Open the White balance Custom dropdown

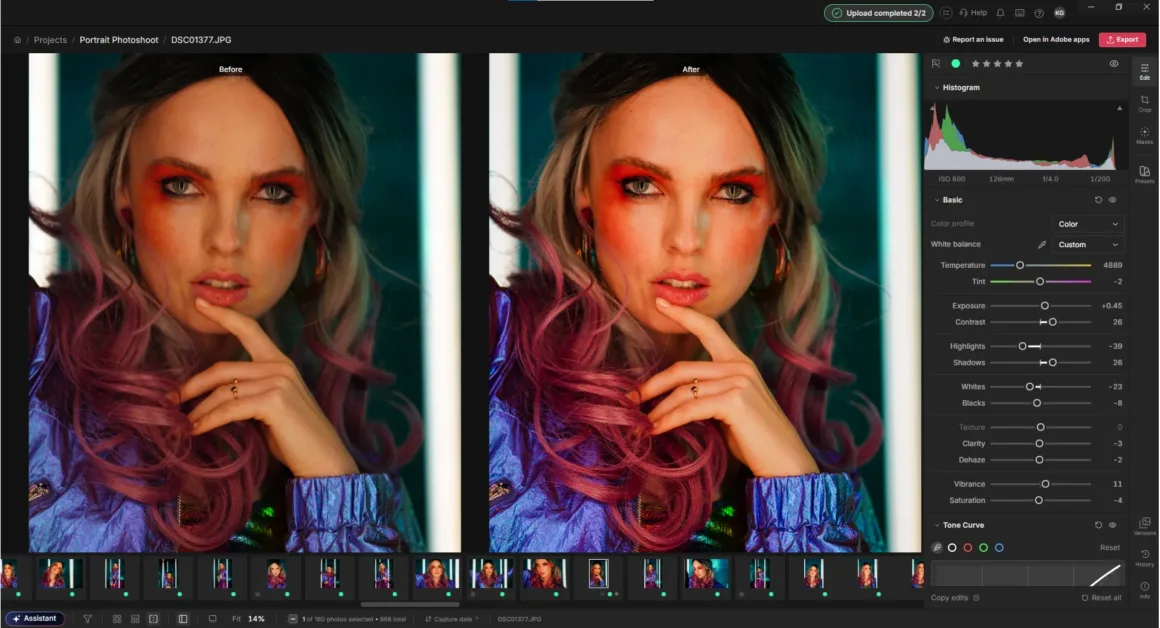1088,245
